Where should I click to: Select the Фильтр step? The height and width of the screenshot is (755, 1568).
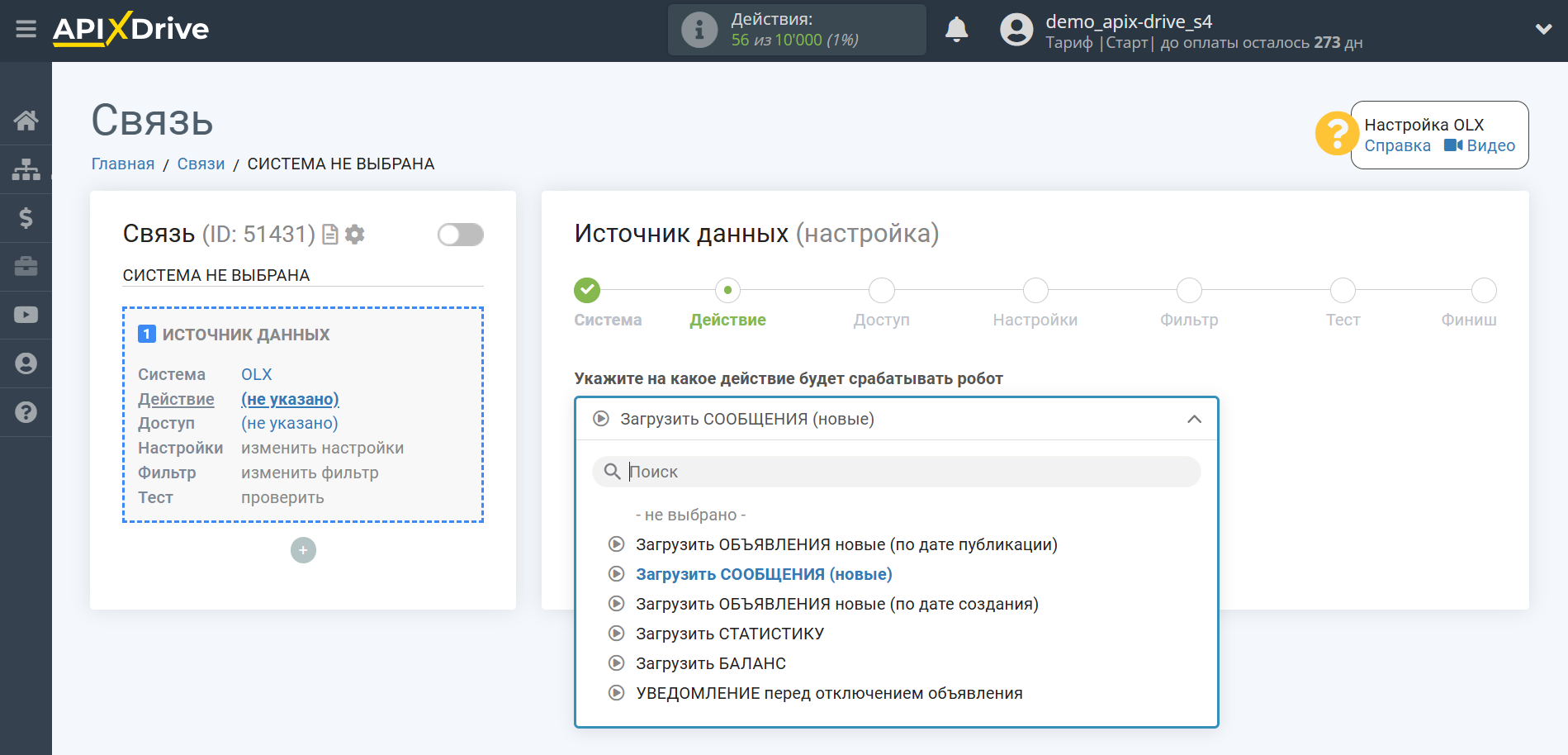pyautogui.click(x=1189, y=290)
